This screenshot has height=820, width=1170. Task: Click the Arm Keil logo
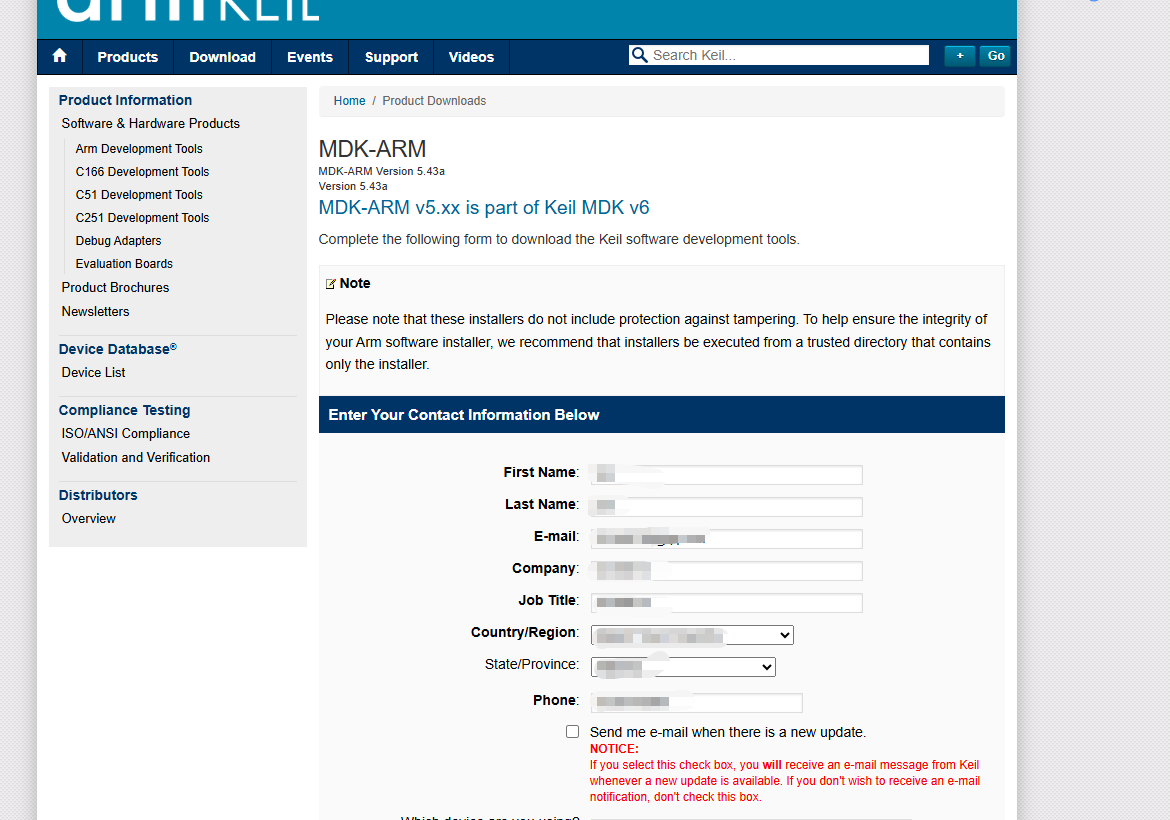(x=188, y=10)
